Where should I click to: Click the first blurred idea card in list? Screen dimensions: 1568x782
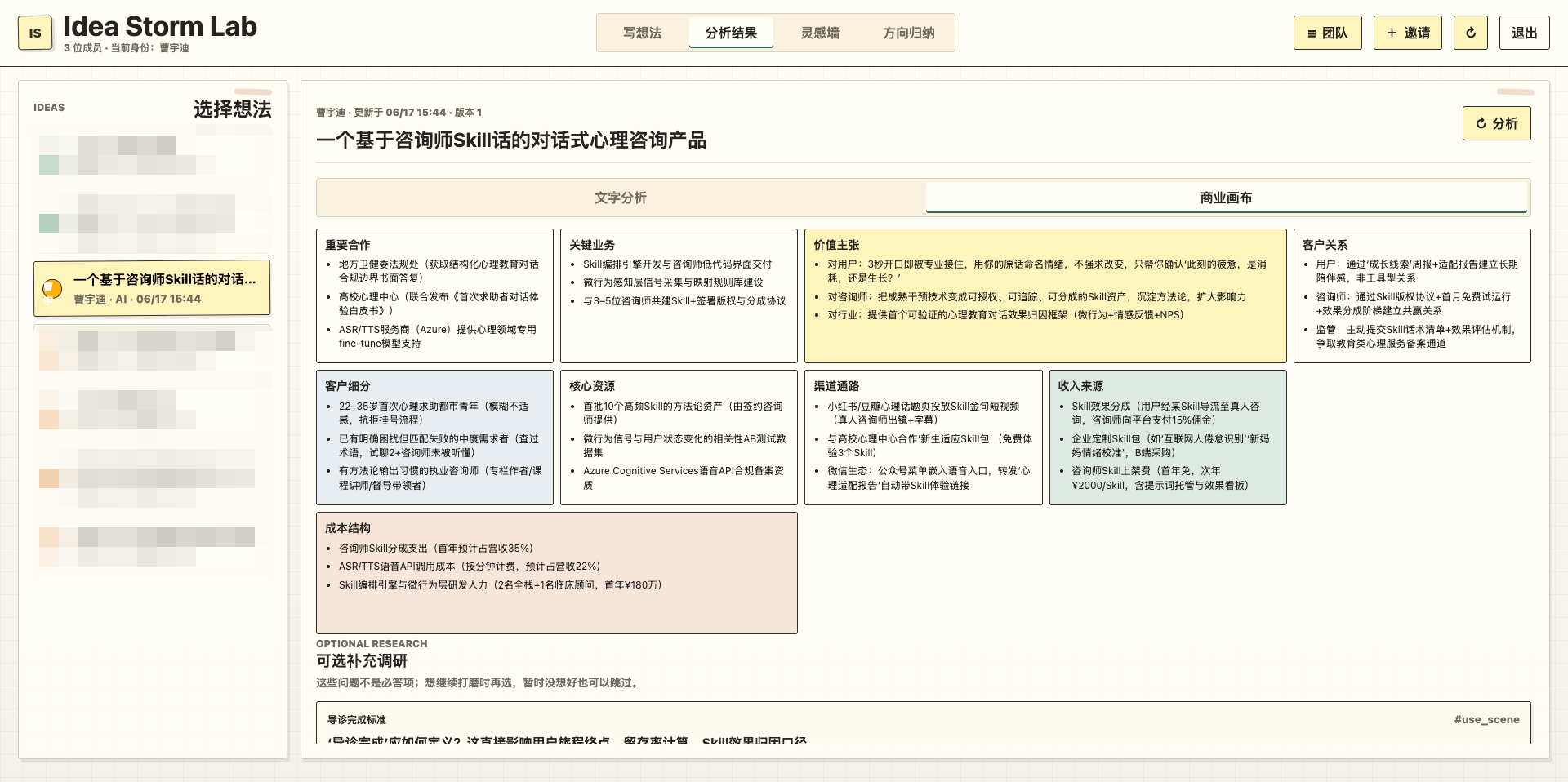(x=152, y=157)
